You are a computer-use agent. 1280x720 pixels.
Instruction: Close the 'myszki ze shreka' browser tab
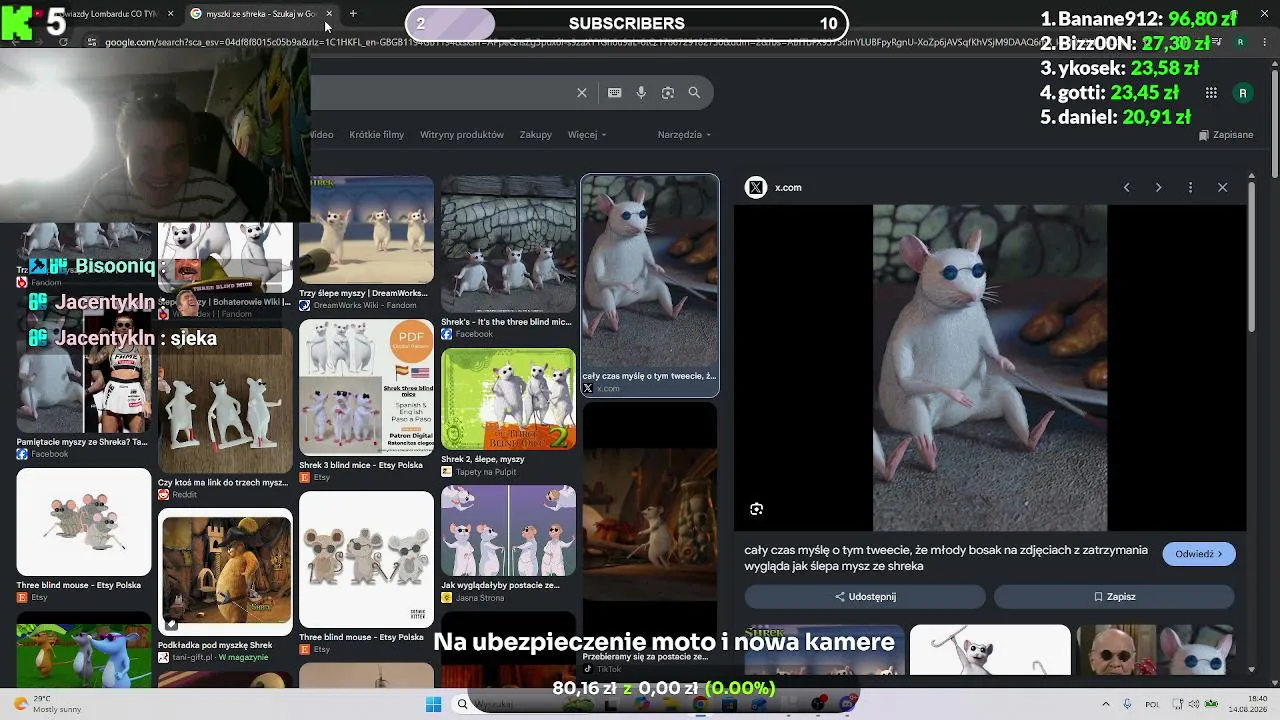[x=329, y=14]
